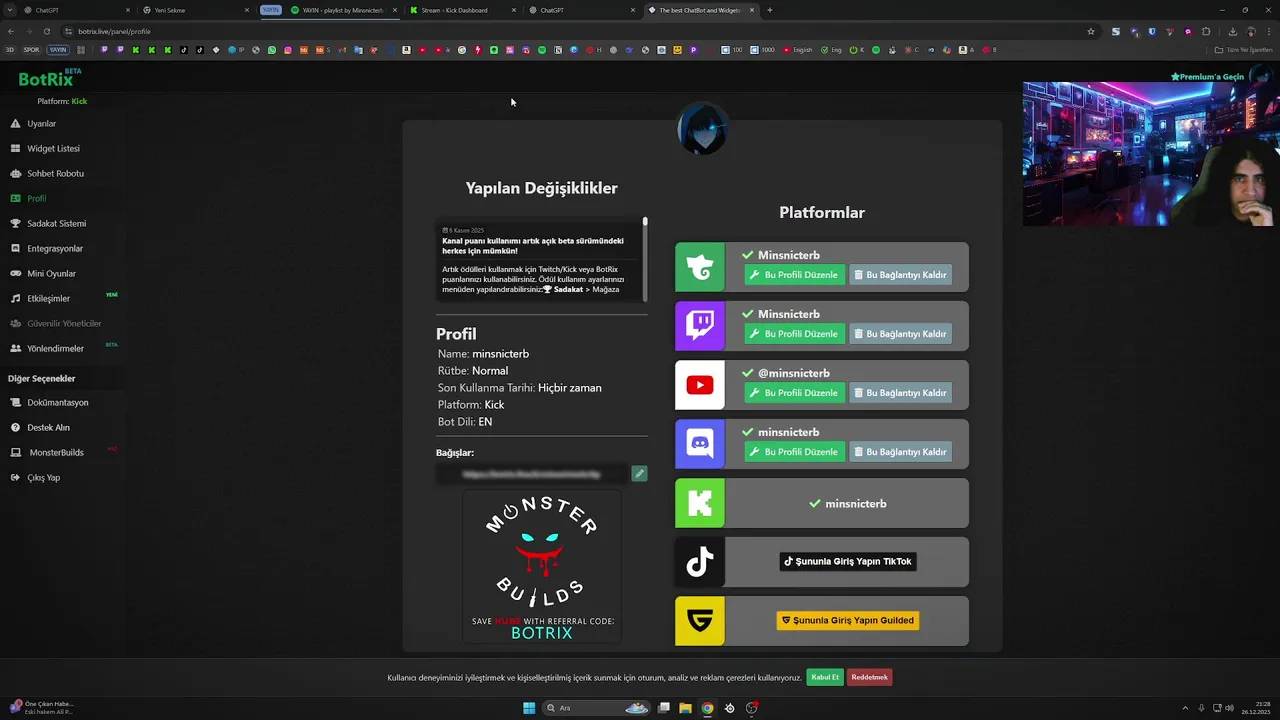Click the browser back arrow
1280x720 pixels.
[11, 31]
